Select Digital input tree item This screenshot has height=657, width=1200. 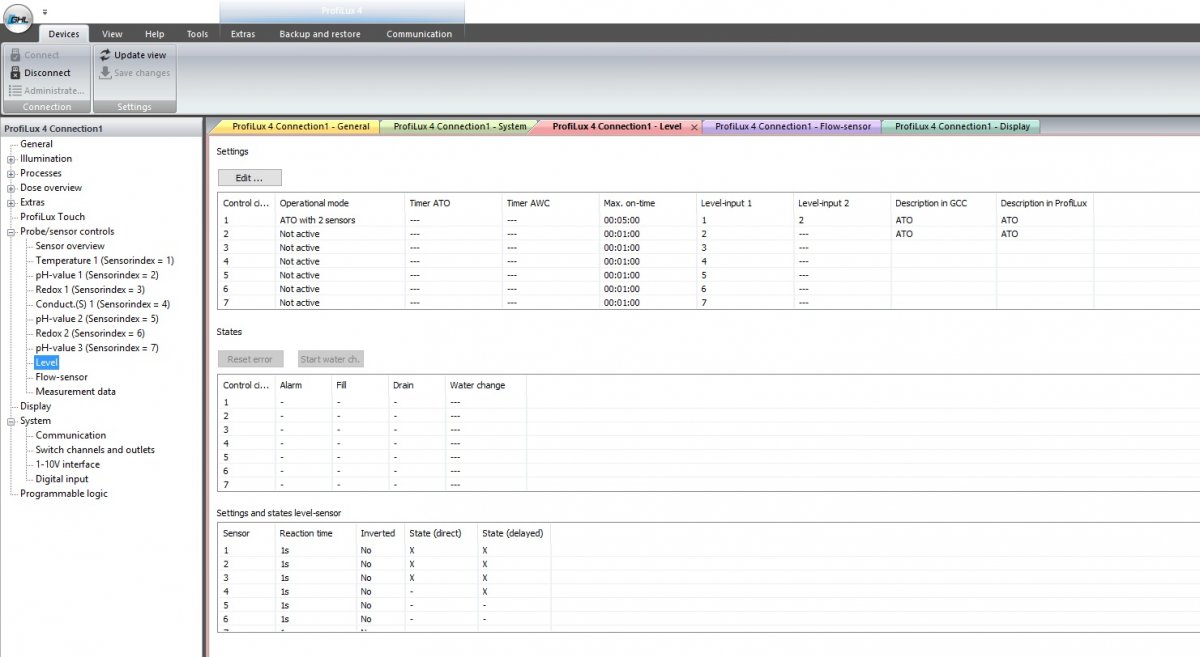[62, 479]
